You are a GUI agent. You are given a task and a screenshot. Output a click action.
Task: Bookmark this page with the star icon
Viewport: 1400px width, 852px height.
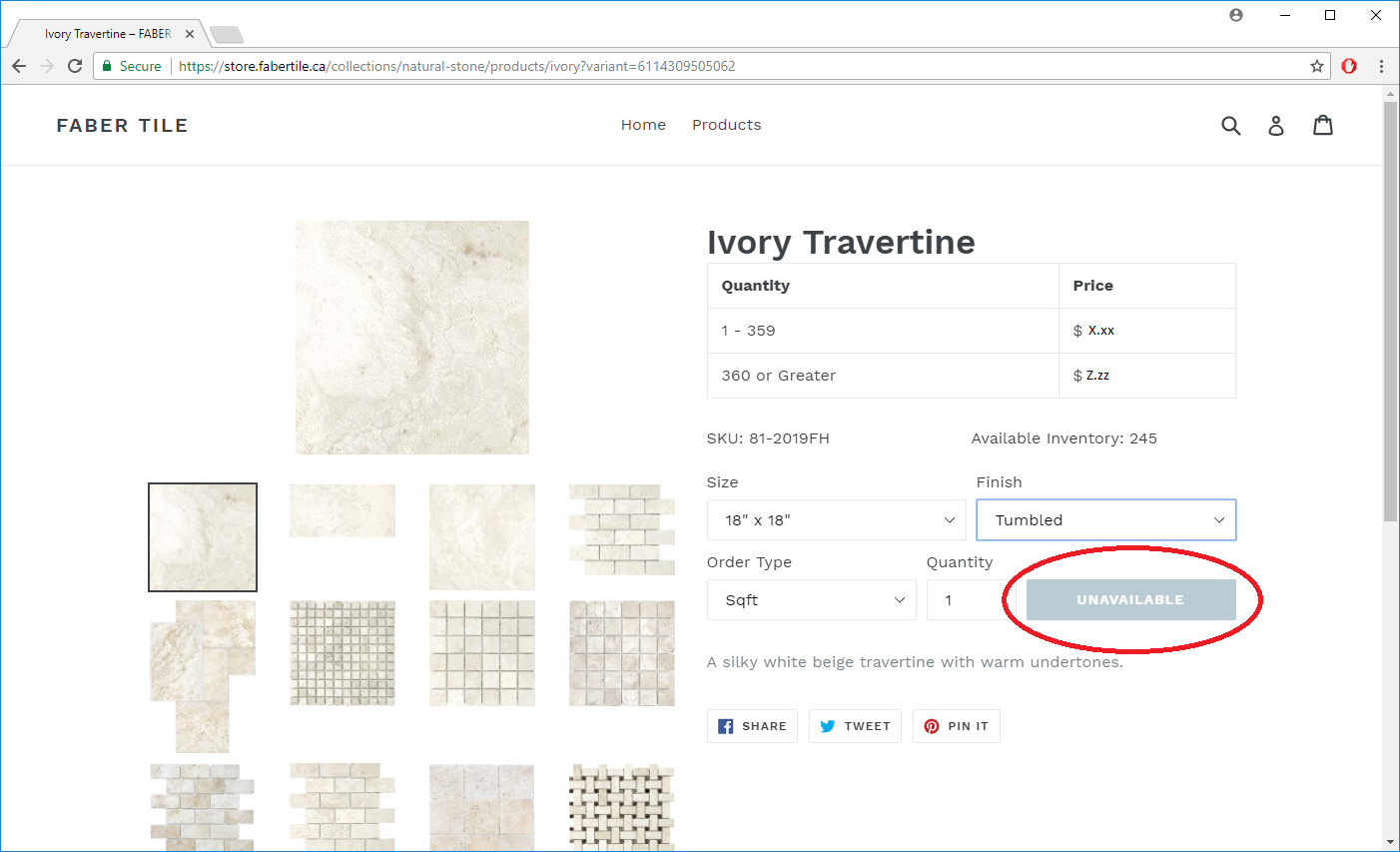(x=1317, y=66)
